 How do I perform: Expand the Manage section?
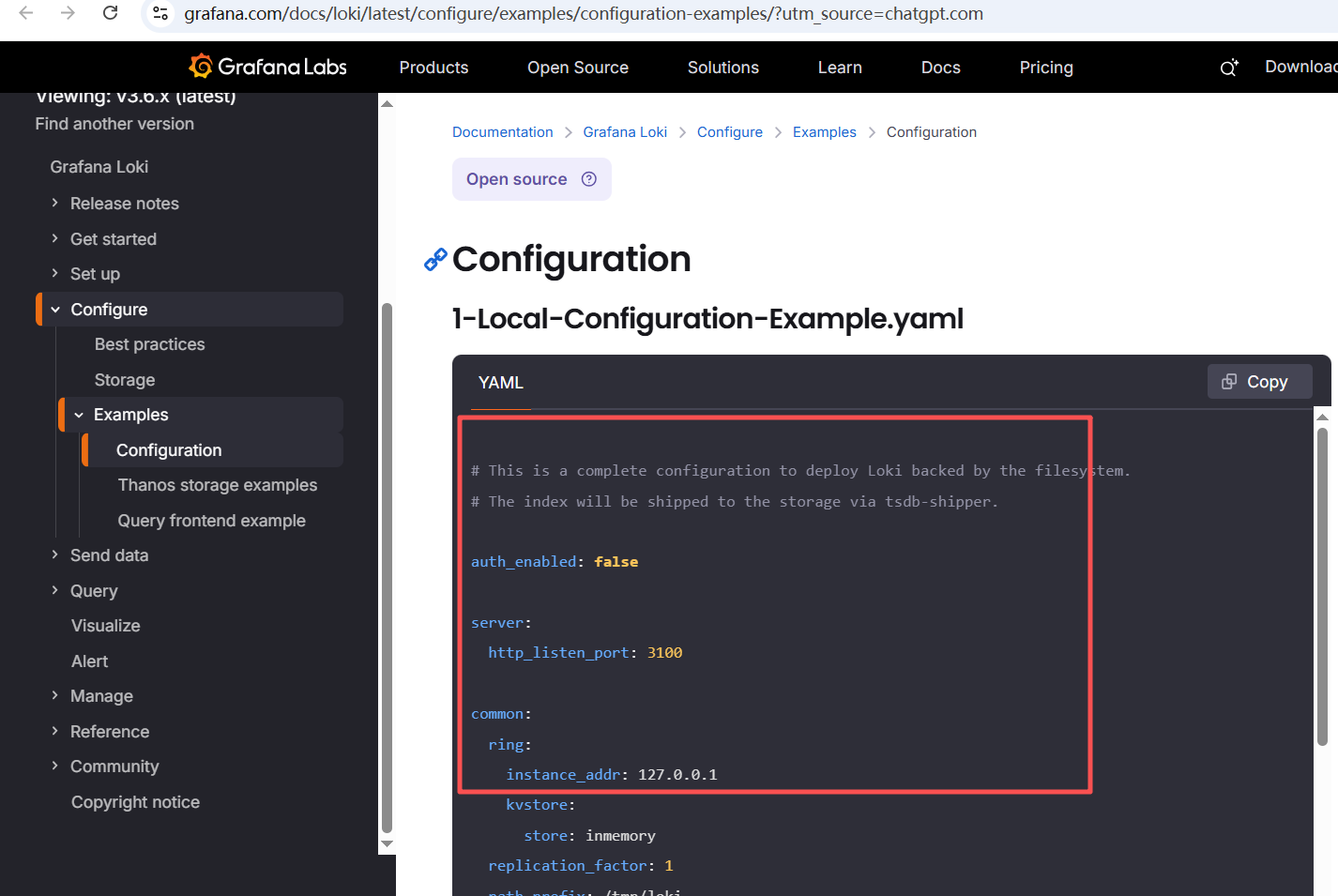[x=54, y=695]
